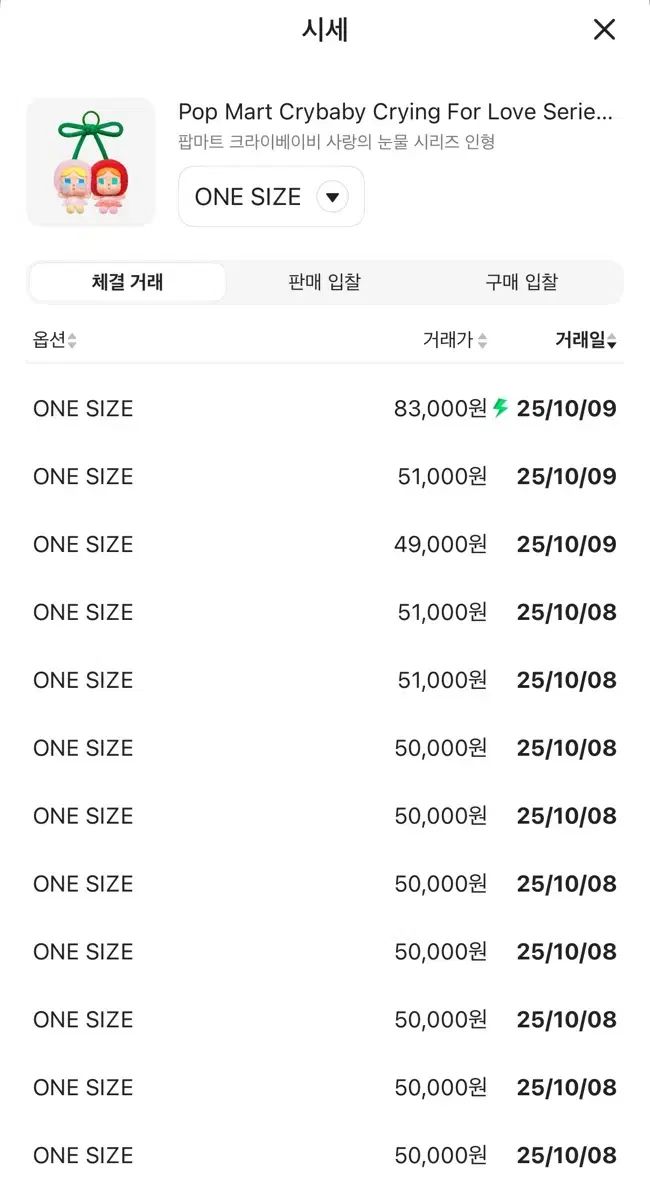Open the Crybaby product thumbnail image
The image size is (650, 1200).
pyautogui.click(x=91, y=162)
